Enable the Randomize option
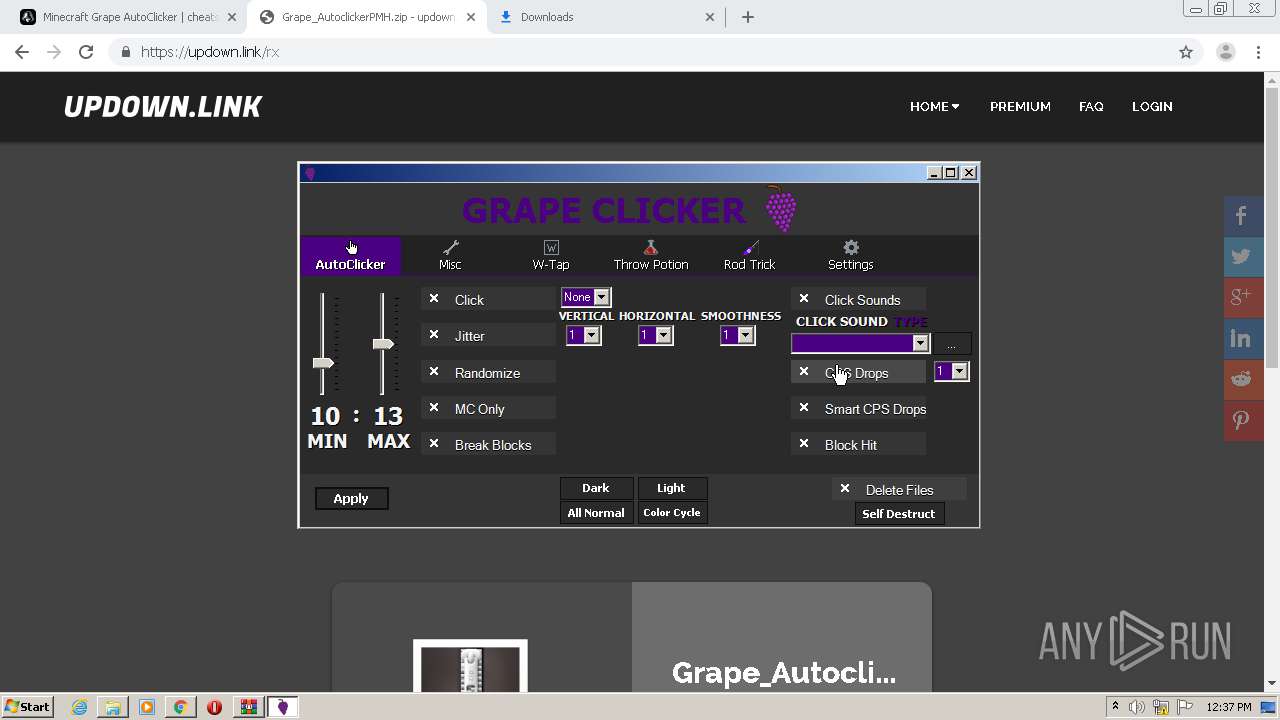 (x=434, y=372)
